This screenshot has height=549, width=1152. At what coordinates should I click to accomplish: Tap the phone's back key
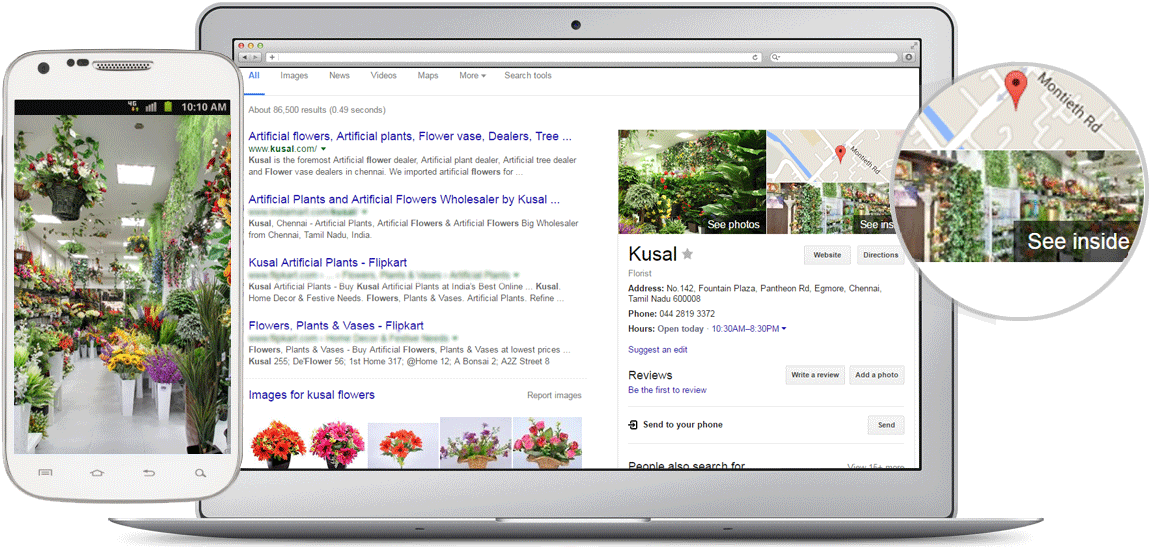point(149,473)
